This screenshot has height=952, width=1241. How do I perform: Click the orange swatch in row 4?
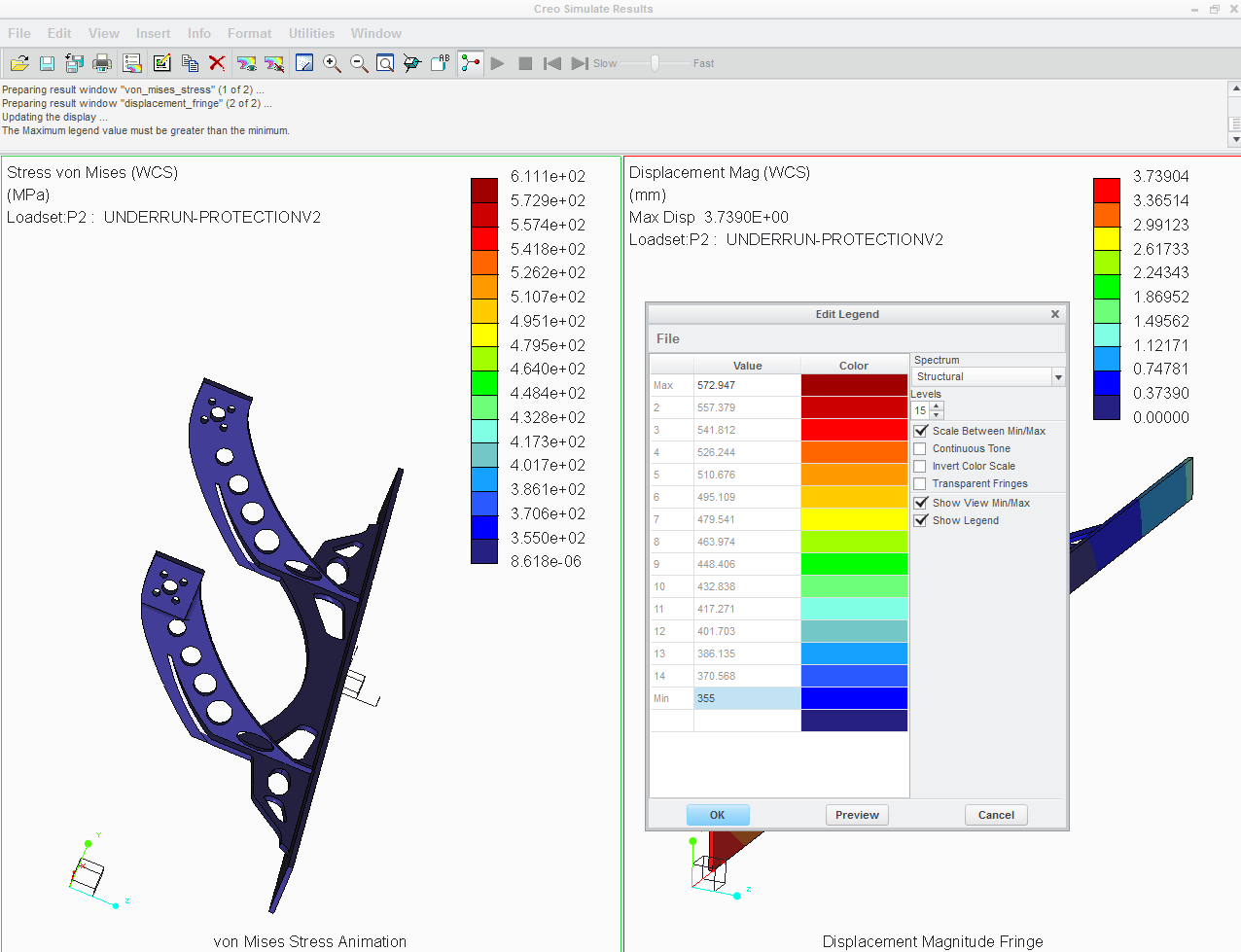(x=854, y=452)
